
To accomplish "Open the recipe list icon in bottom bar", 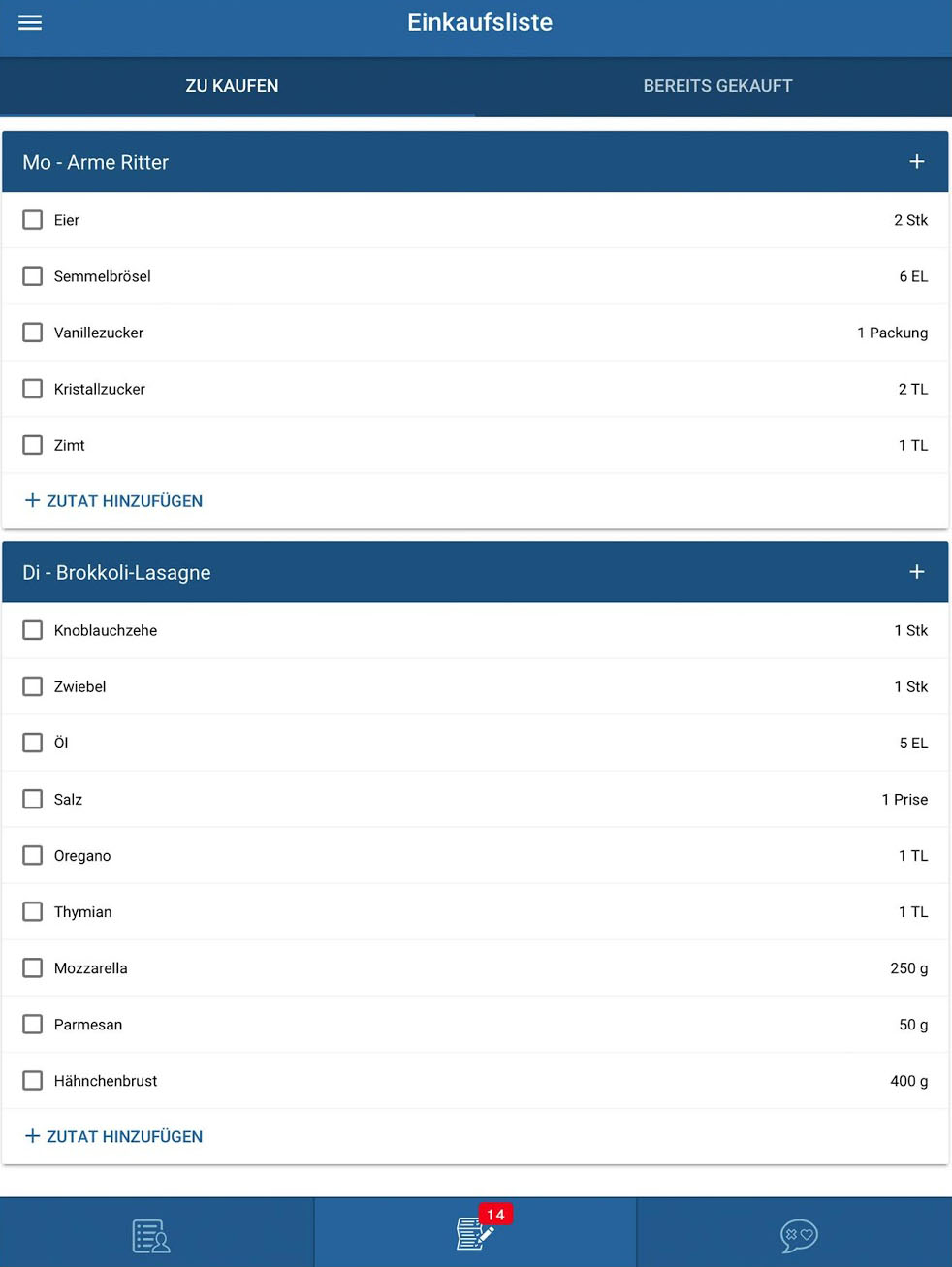I will click(151, 1236).
